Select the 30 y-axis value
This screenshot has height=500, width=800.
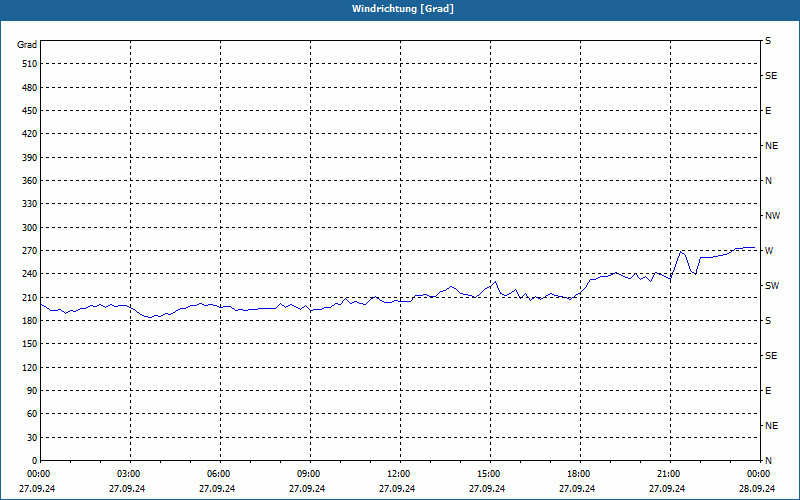pos(32,437)
